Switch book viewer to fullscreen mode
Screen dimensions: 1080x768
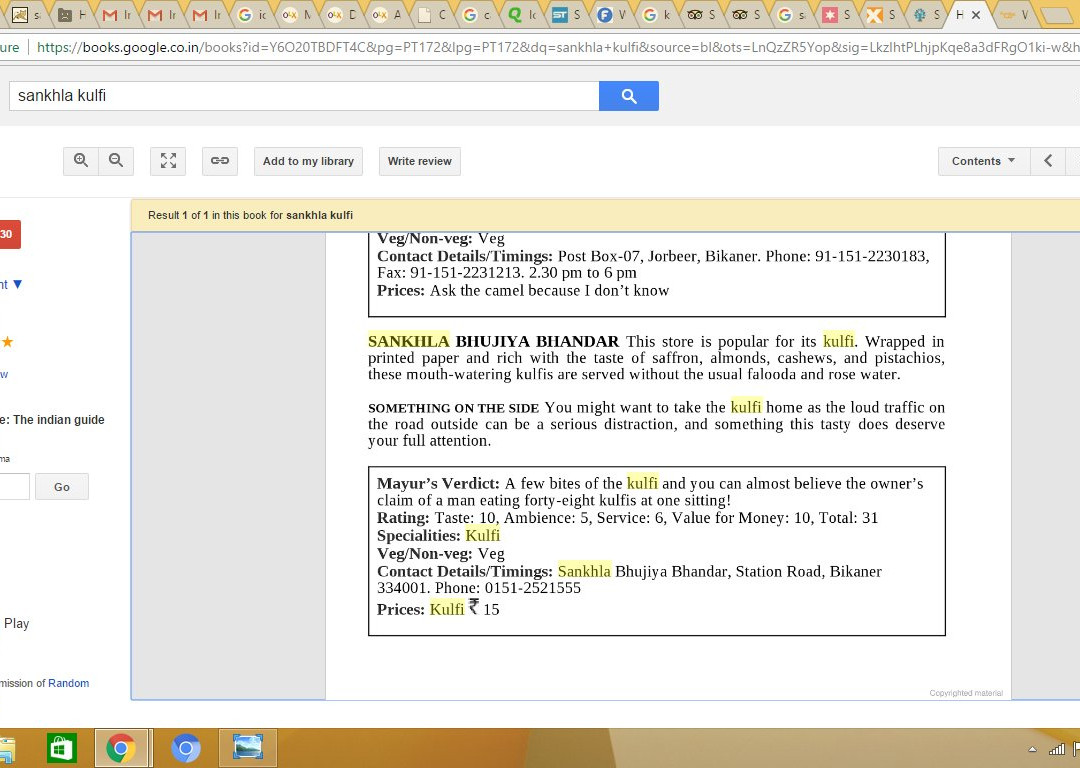pos(168,160)
